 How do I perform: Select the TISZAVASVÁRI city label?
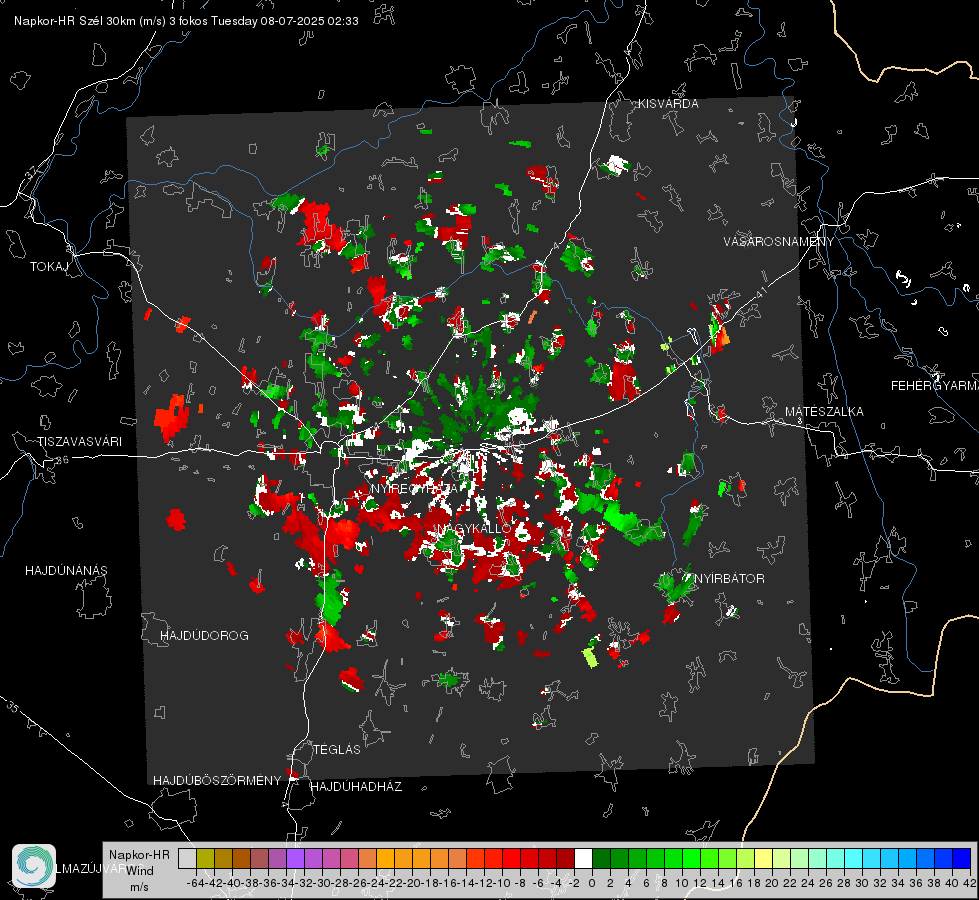click(79, 442)
